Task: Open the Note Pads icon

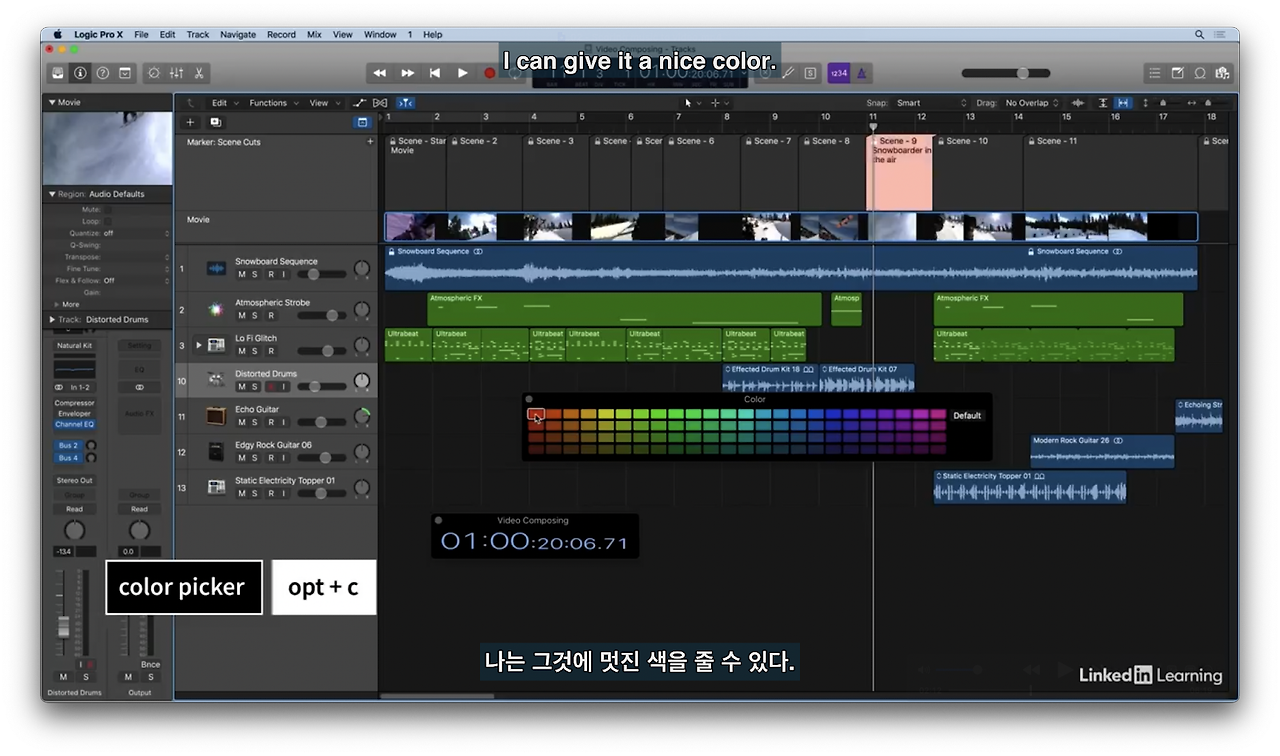Action: (x=1177, y=73)
